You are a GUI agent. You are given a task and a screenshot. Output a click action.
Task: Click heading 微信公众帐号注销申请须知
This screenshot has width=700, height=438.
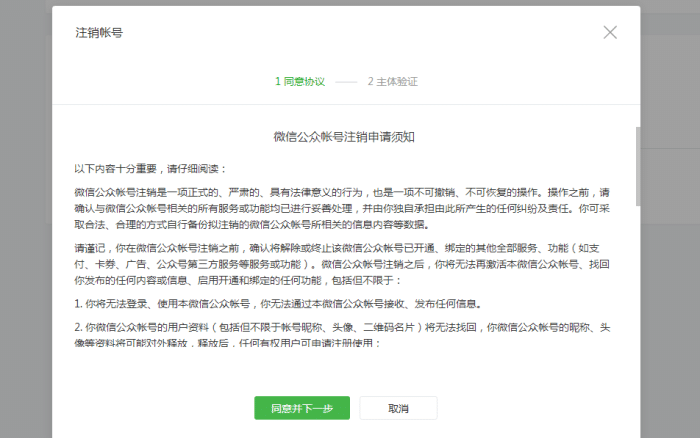click(344, 137)
